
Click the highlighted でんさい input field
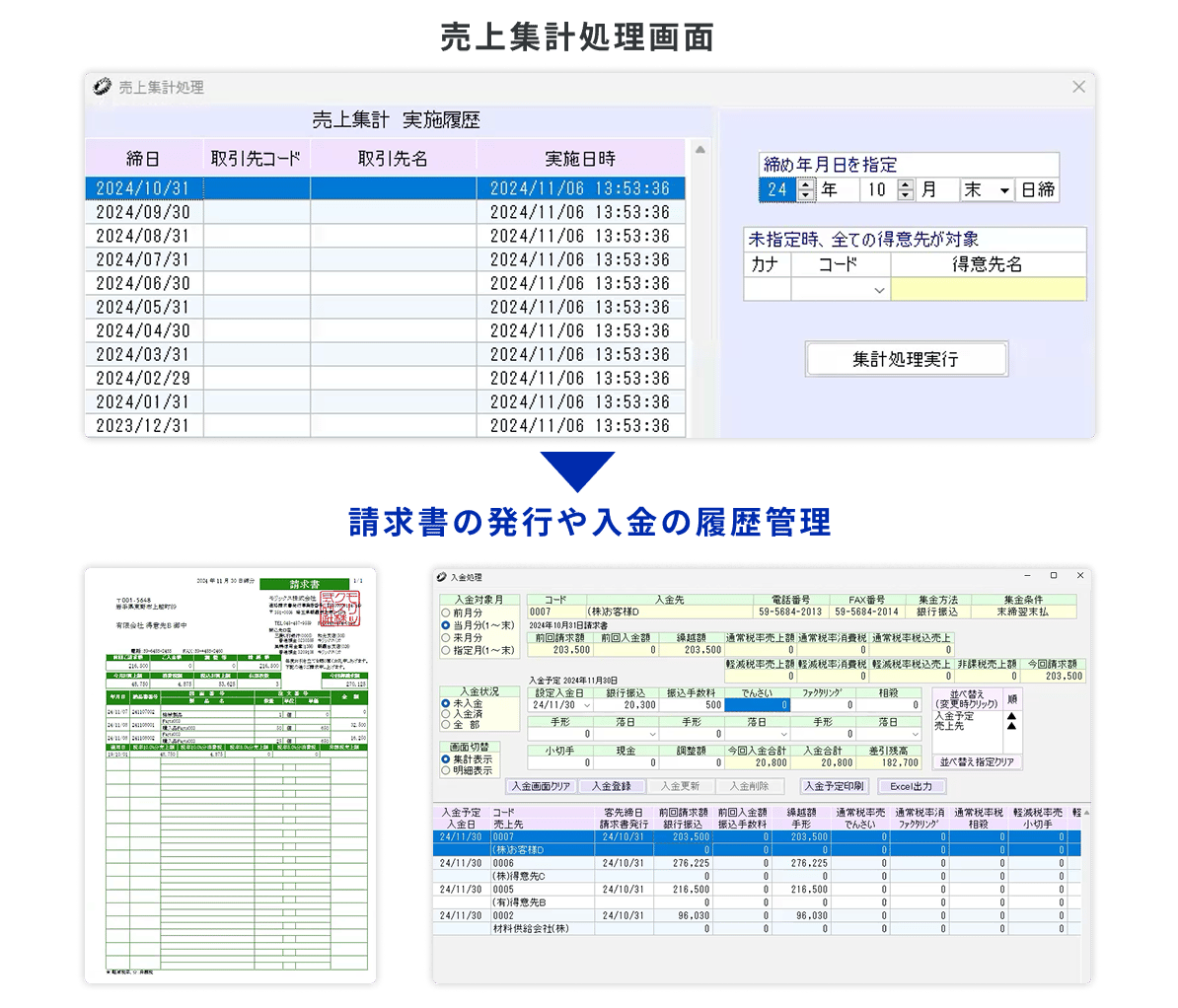coord(757,705)
